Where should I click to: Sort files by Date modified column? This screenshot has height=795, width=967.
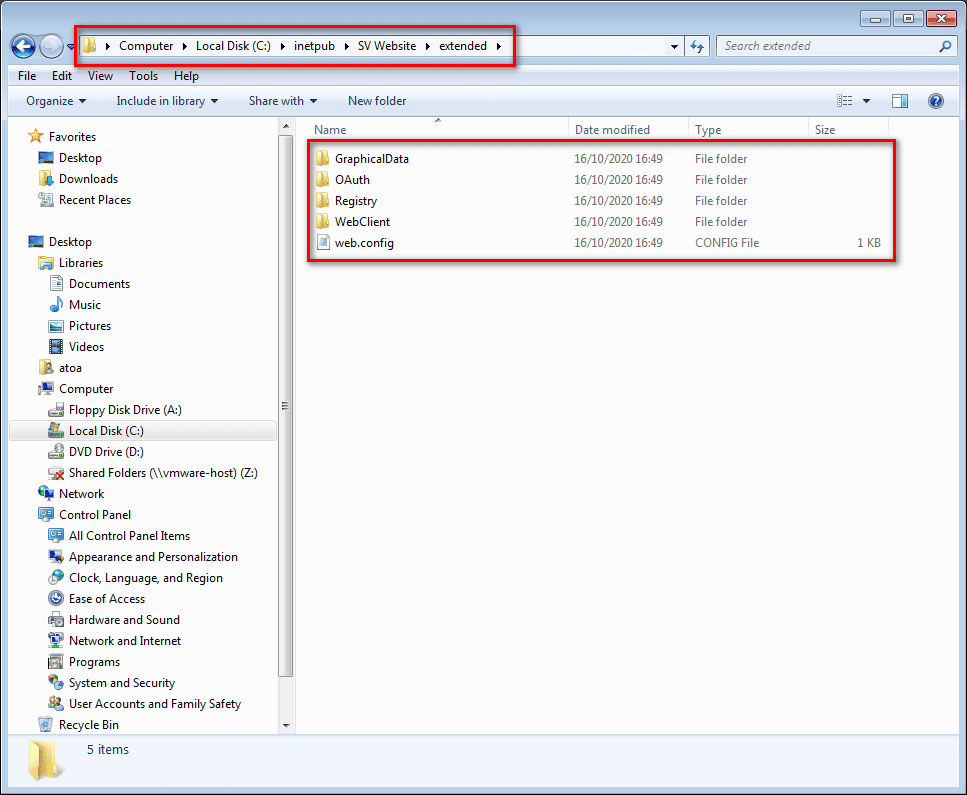click(612, 130)
